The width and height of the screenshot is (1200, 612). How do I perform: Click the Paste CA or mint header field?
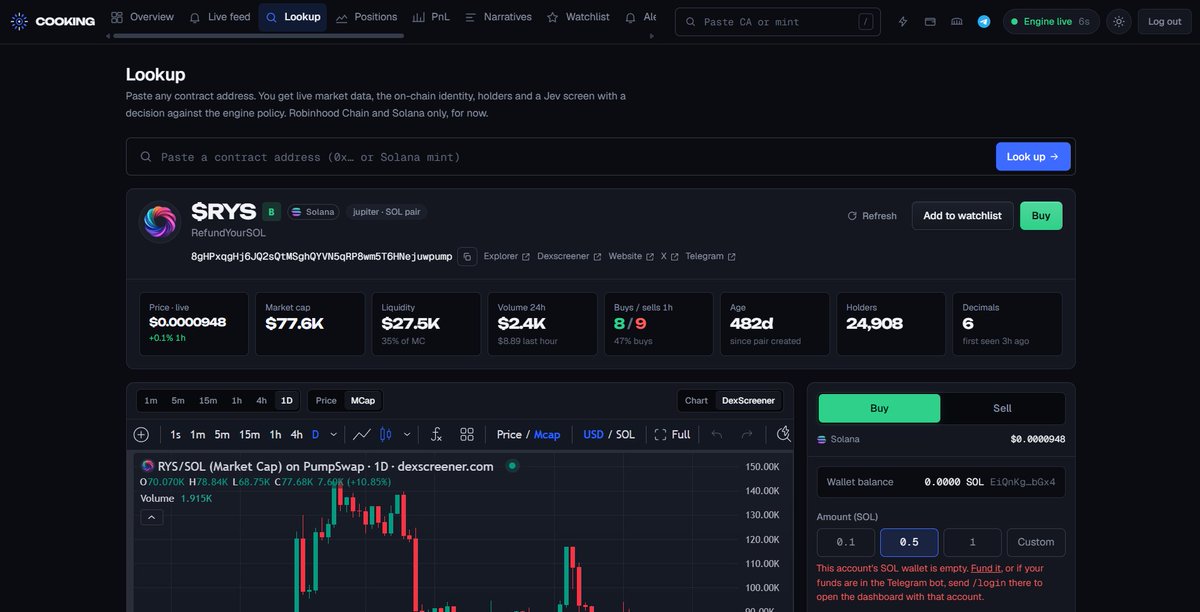778,21
